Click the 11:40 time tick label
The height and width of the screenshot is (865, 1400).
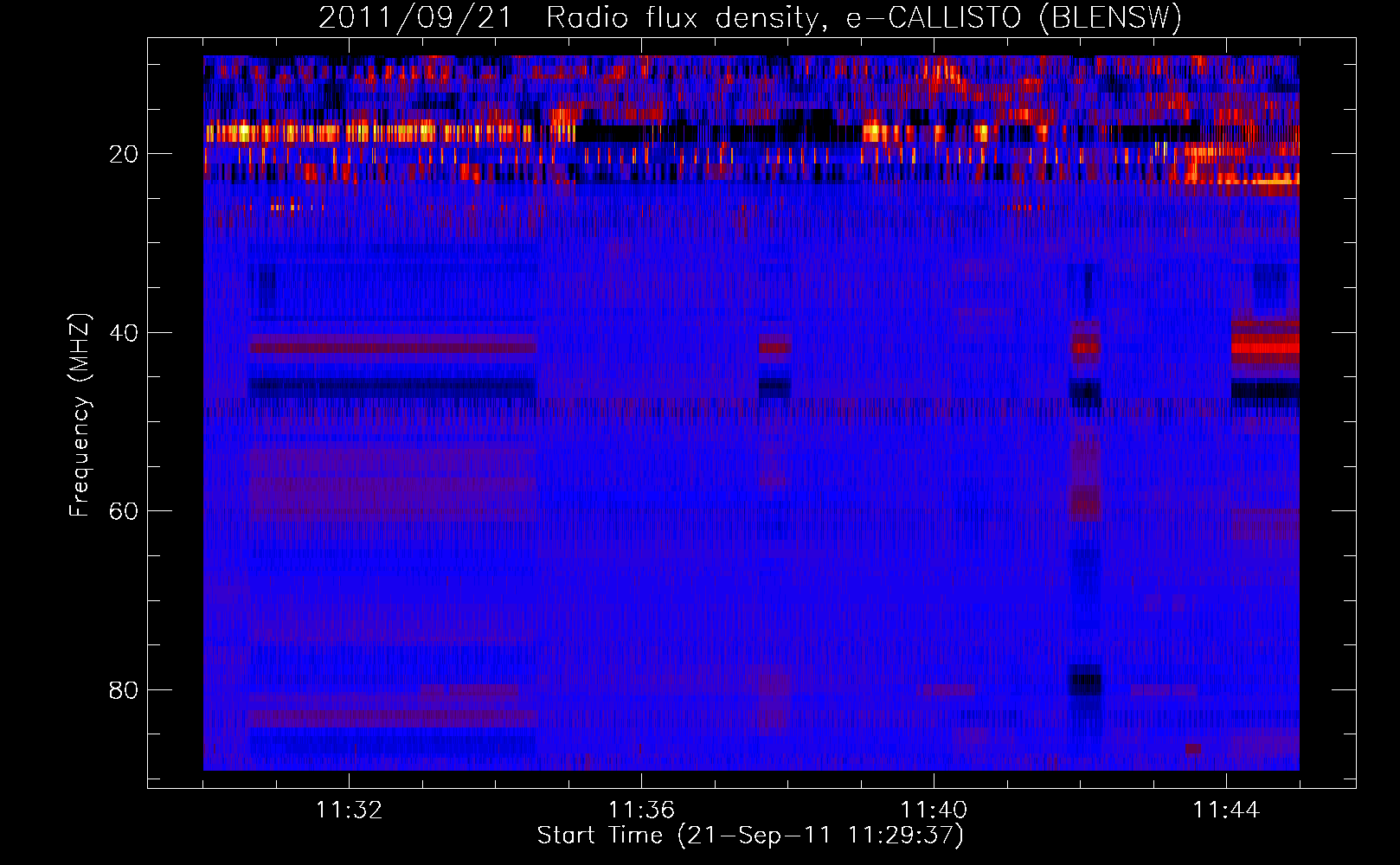(x=934, y=810)
